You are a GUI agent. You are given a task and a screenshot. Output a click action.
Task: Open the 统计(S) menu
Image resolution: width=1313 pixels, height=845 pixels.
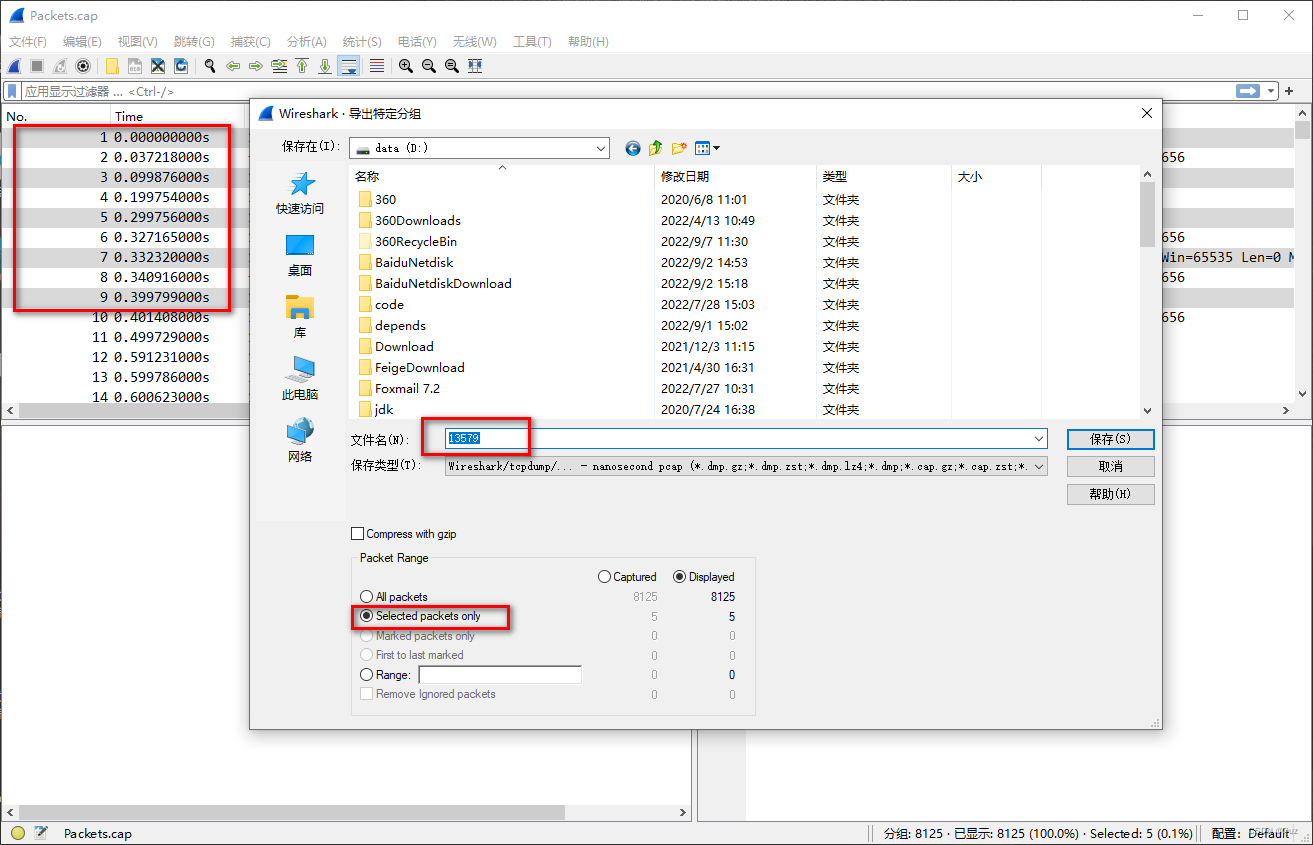pyautogui.click(x=362, y=42)
